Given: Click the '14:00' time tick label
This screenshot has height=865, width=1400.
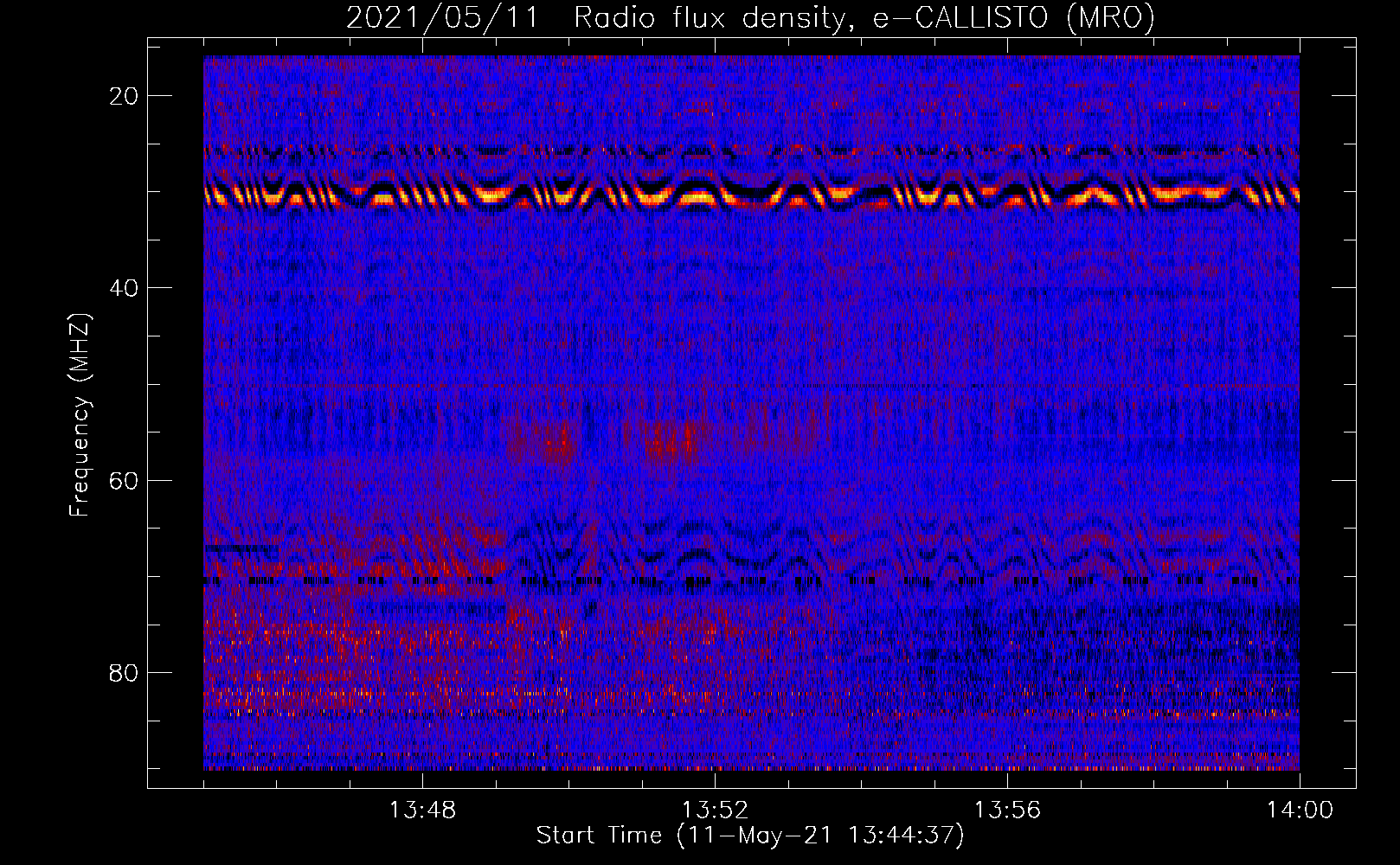Looking at the screenshot, I should [x=1300, y=811].
